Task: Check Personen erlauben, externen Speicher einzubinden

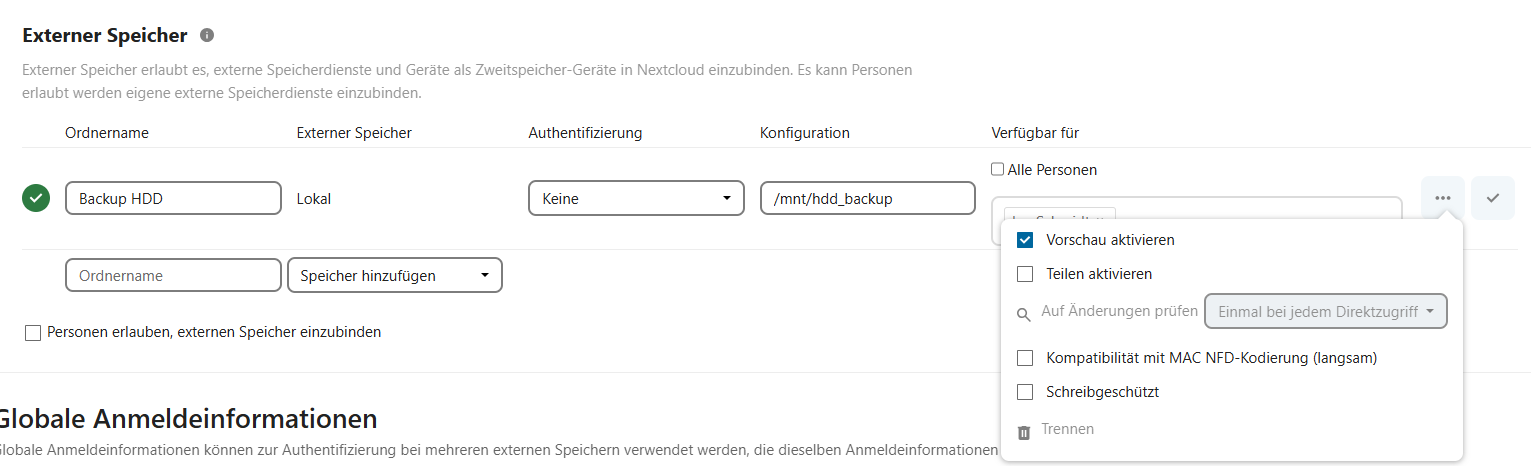Action: (33, 332)
